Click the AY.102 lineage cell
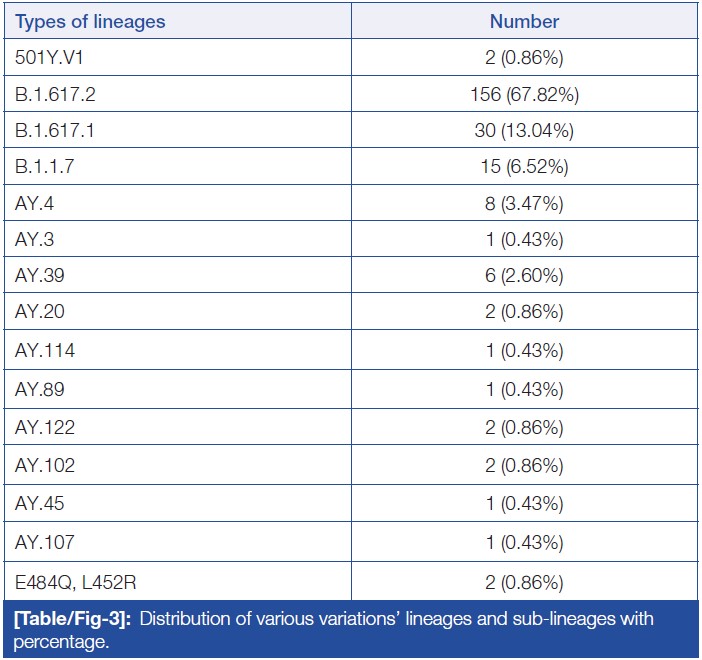Viewport: 702px width, 660px height. point(44,465)
